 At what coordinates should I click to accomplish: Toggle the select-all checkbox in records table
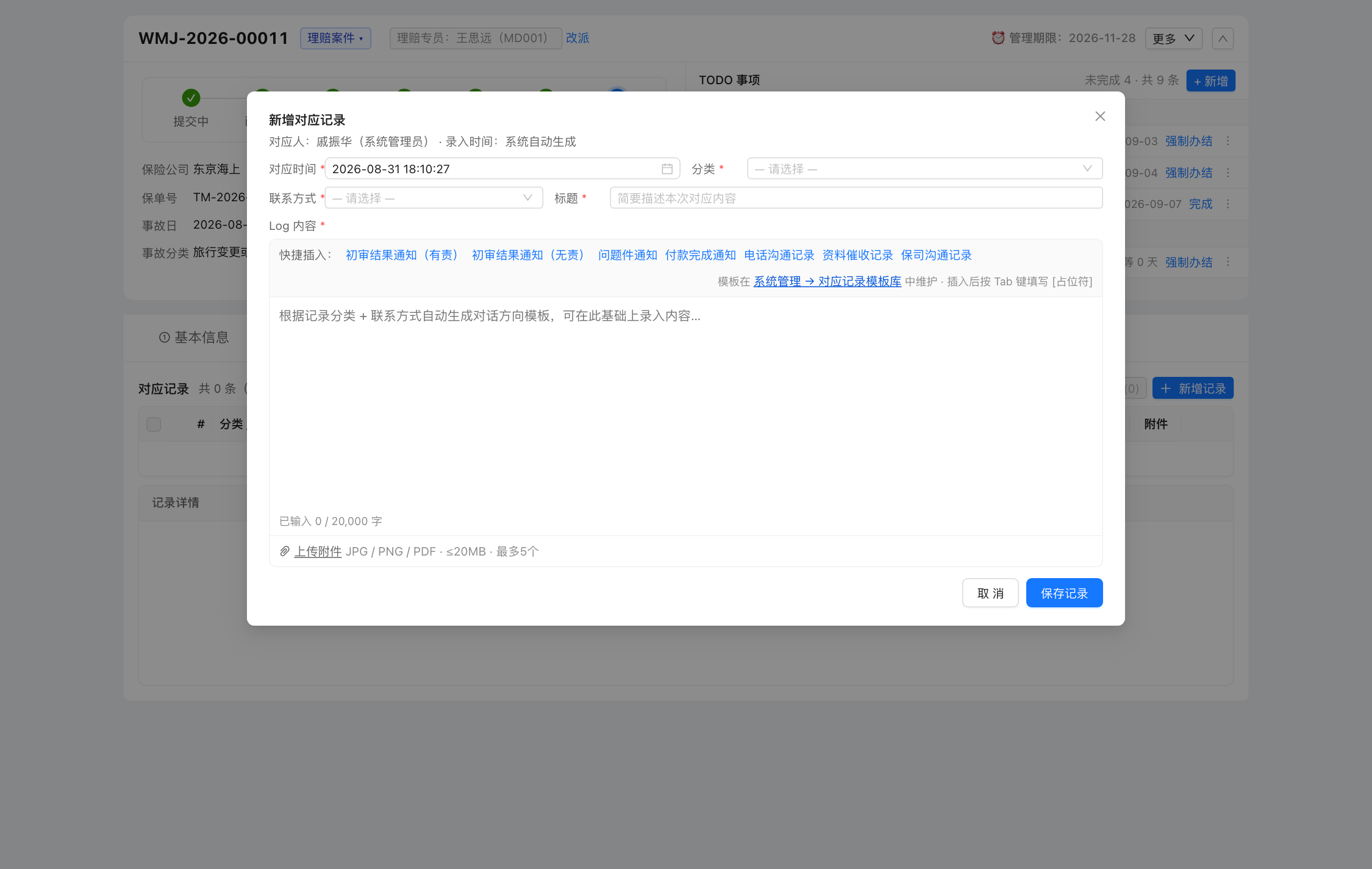tap(154, 424)
